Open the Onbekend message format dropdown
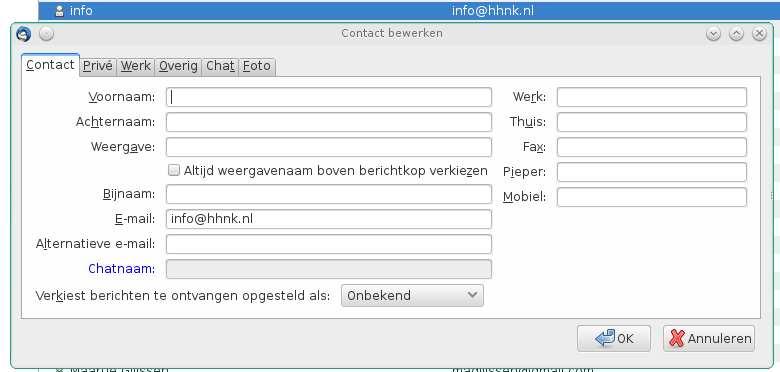Viewport: 780px width, 372px height. 412,295
